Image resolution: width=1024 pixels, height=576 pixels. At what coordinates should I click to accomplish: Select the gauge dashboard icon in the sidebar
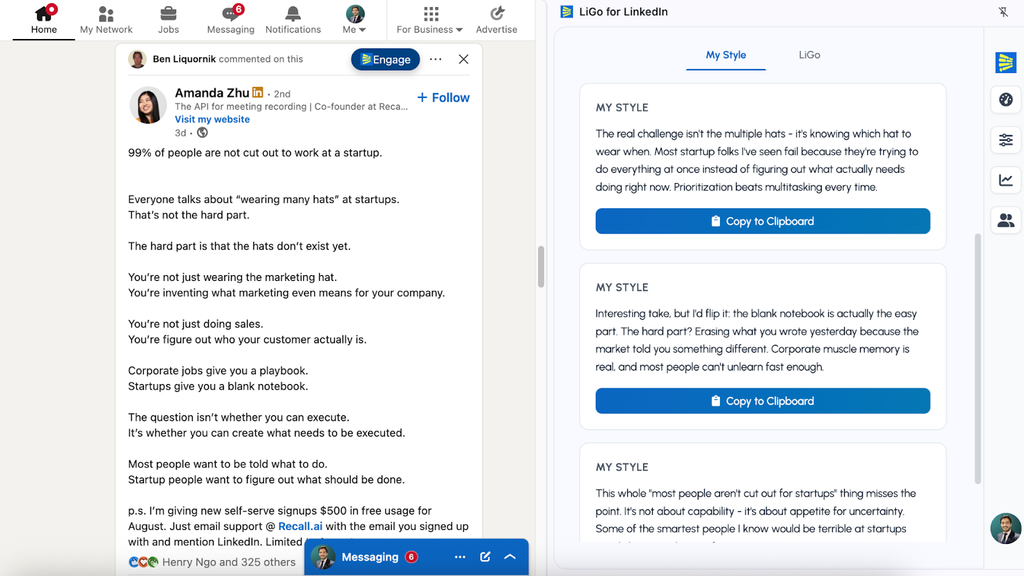[x=1005, y=99]
